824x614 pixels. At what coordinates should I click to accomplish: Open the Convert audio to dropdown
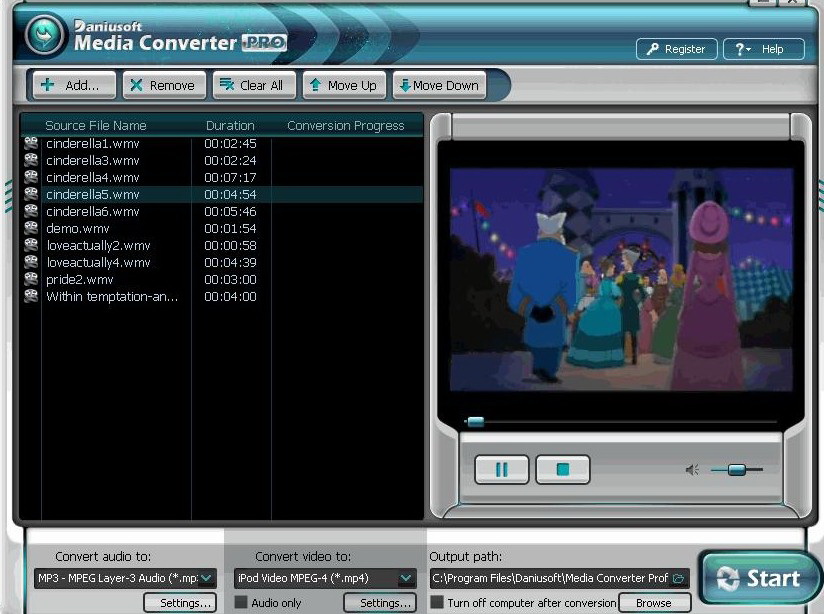point(125,578)
